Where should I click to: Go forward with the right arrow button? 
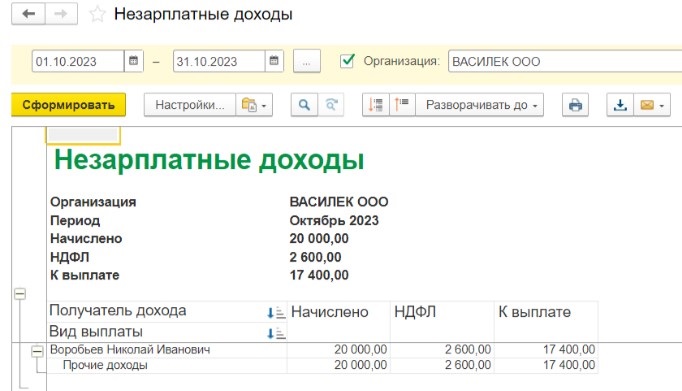(61, 14)
